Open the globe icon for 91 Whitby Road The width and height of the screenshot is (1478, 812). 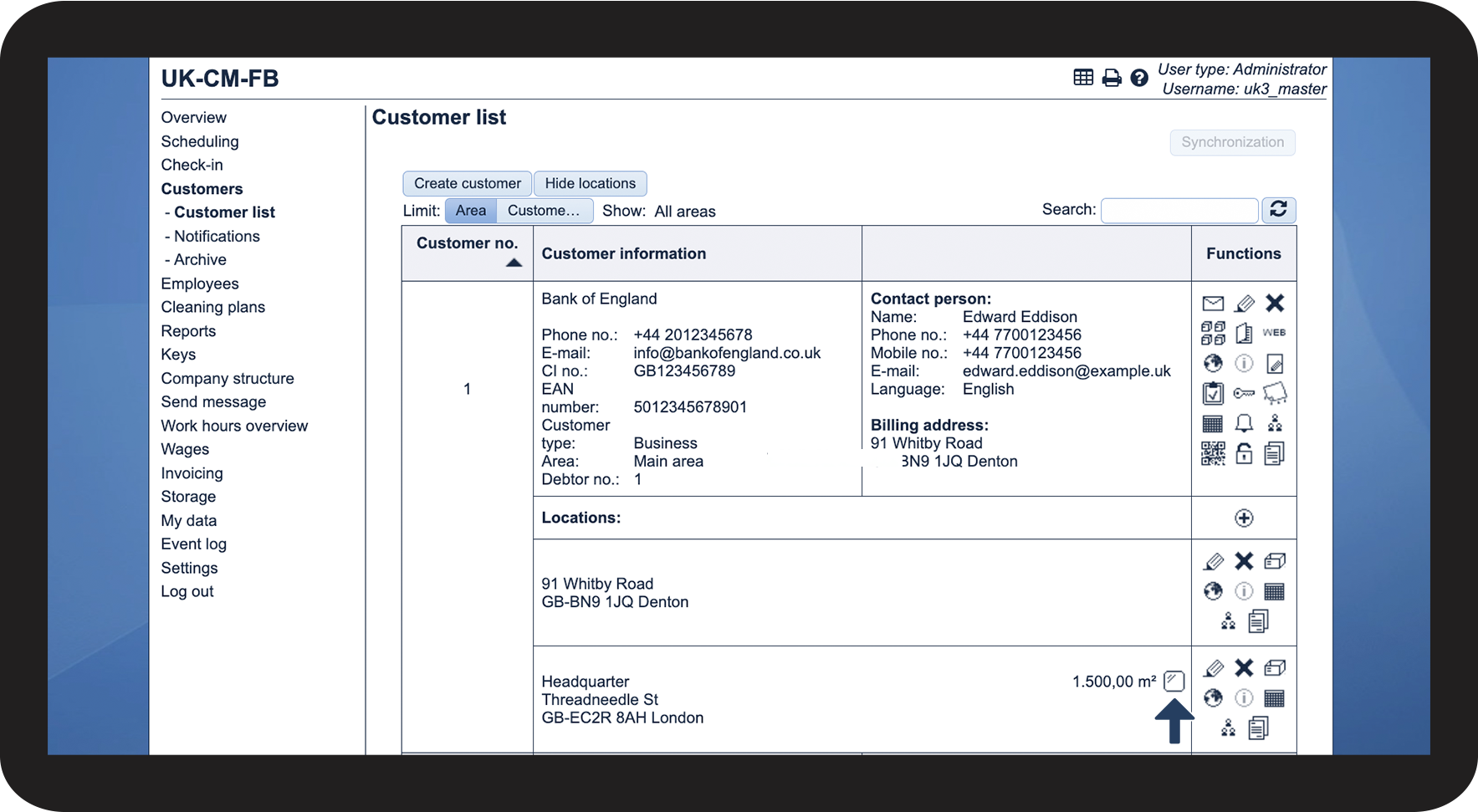(1213, 591)
